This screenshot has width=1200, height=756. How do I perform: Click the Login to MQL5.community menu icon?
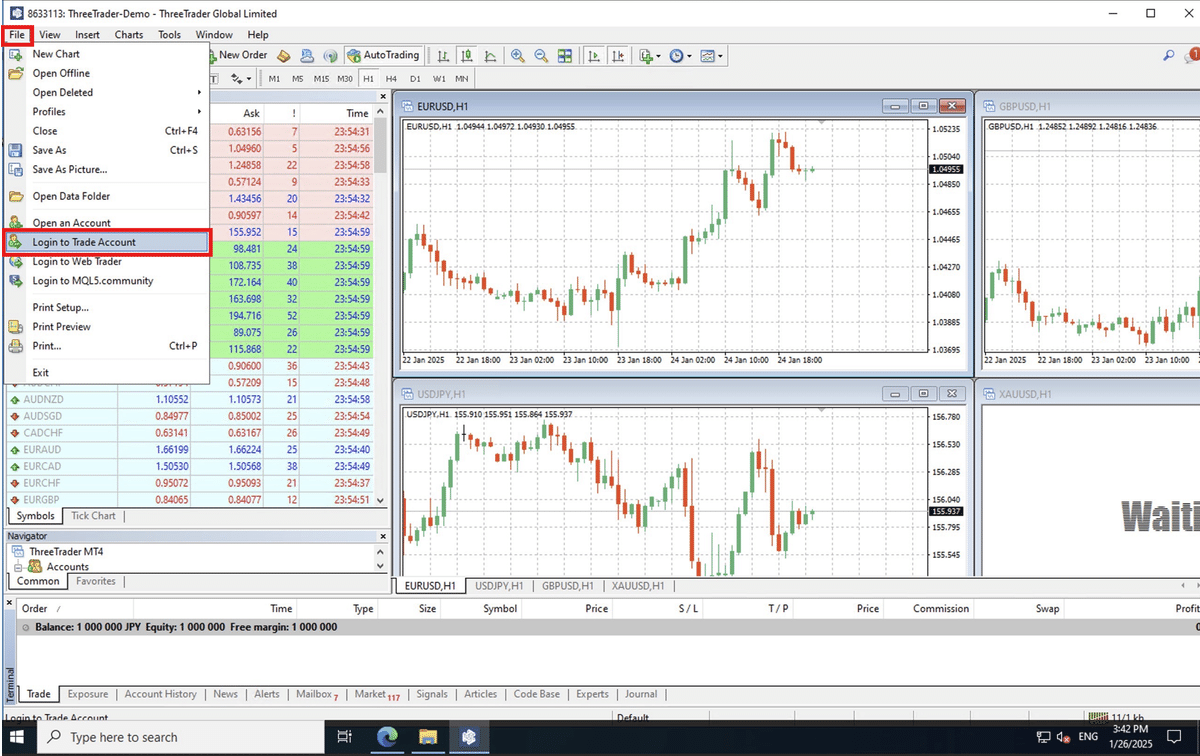tap(16, 281)
